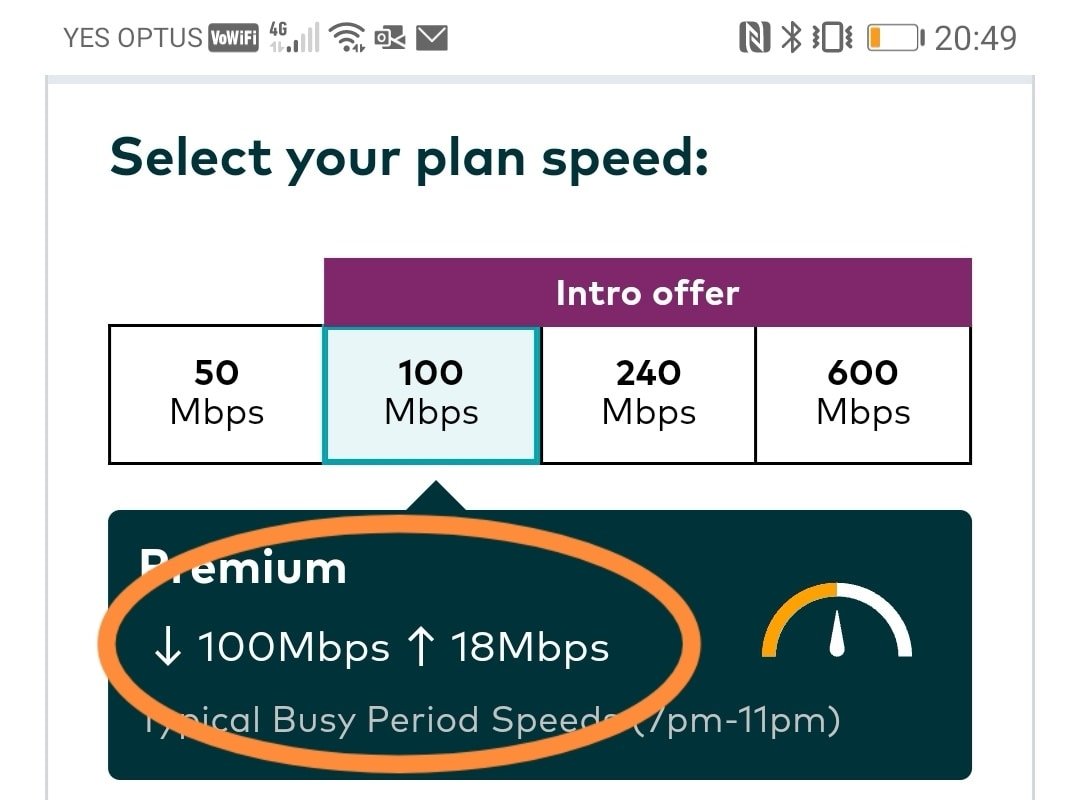The width and height of the screenshot is (1080, 800).
Task: Tap the NFC status icon
Action: [x=754, y=38]
